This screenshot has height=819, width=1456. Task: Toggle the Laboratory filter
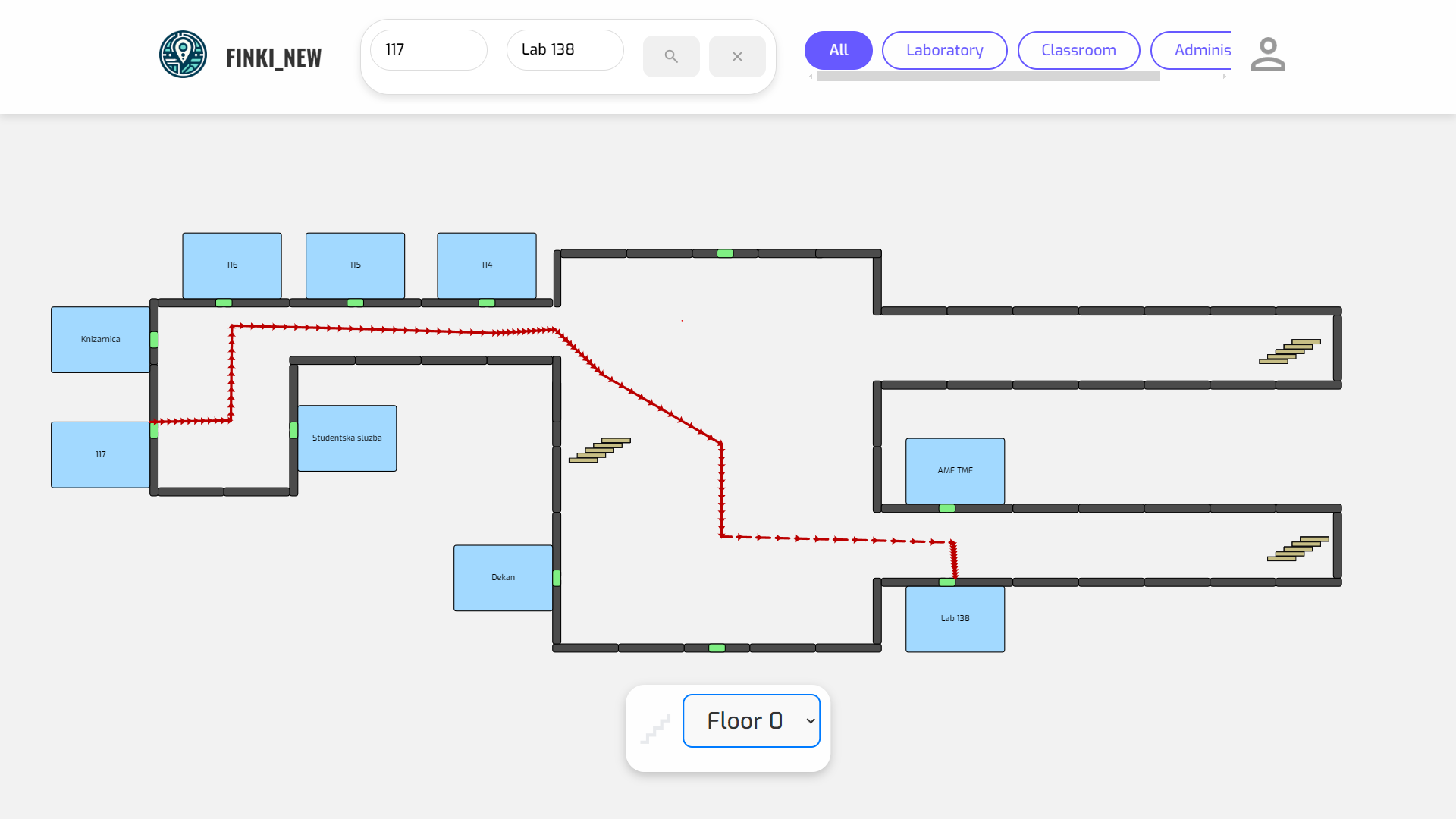[944, 50]
